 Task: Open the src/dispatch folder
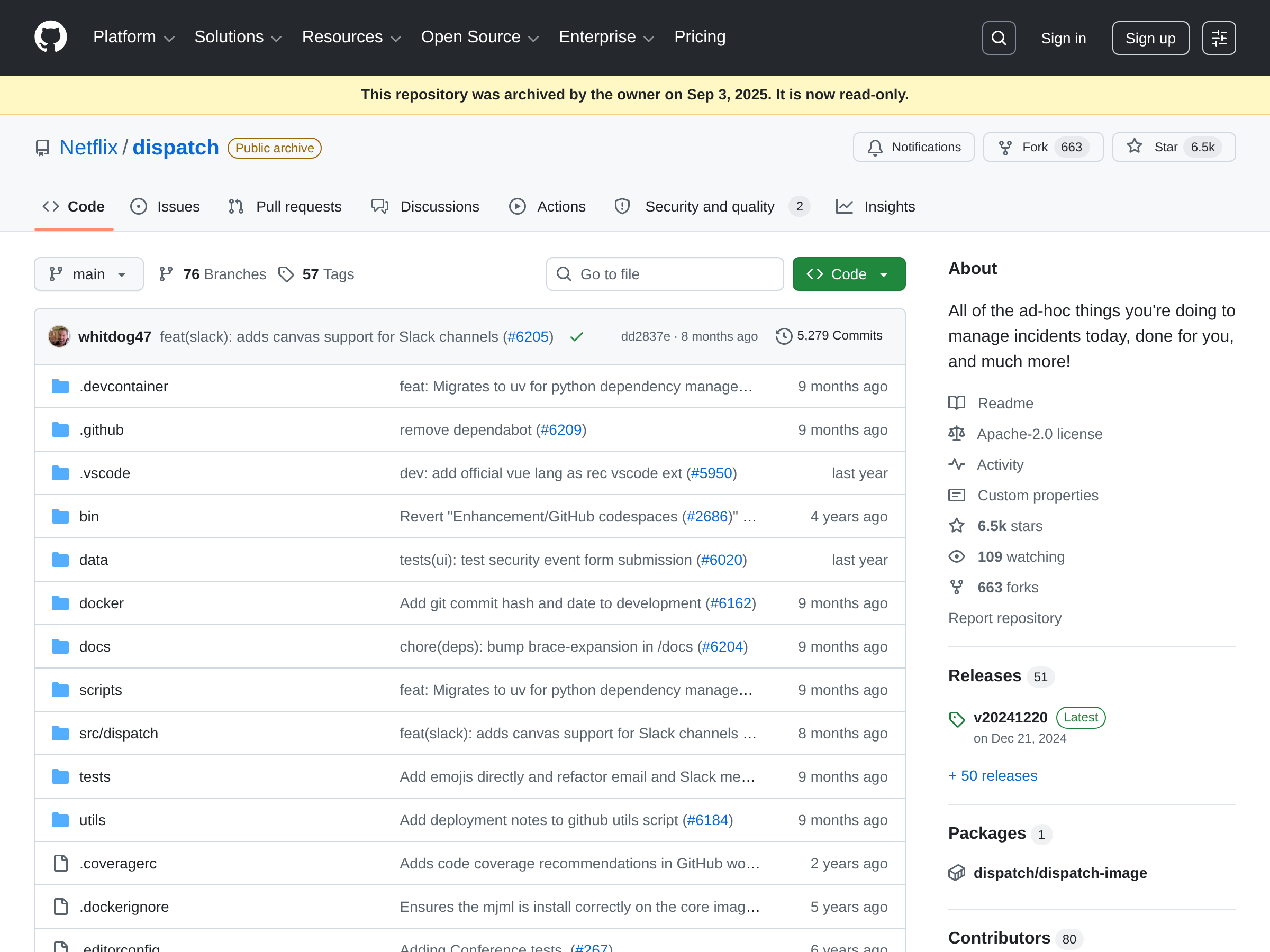[119, 734]
